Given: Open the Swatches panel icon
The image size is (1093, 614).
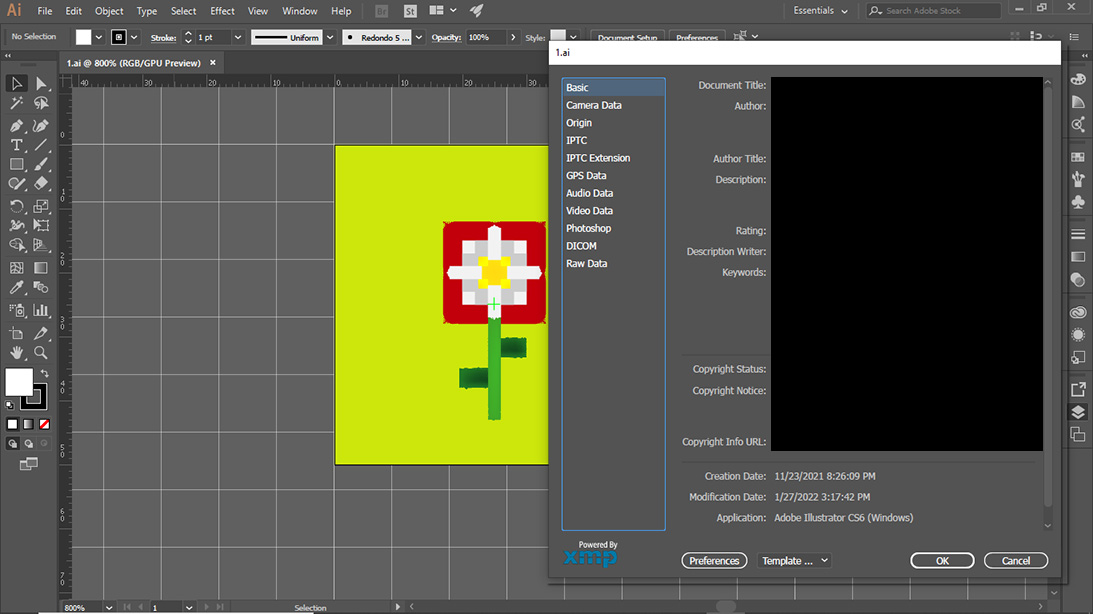Looking at the screenshot, I should click(1078, 157).
